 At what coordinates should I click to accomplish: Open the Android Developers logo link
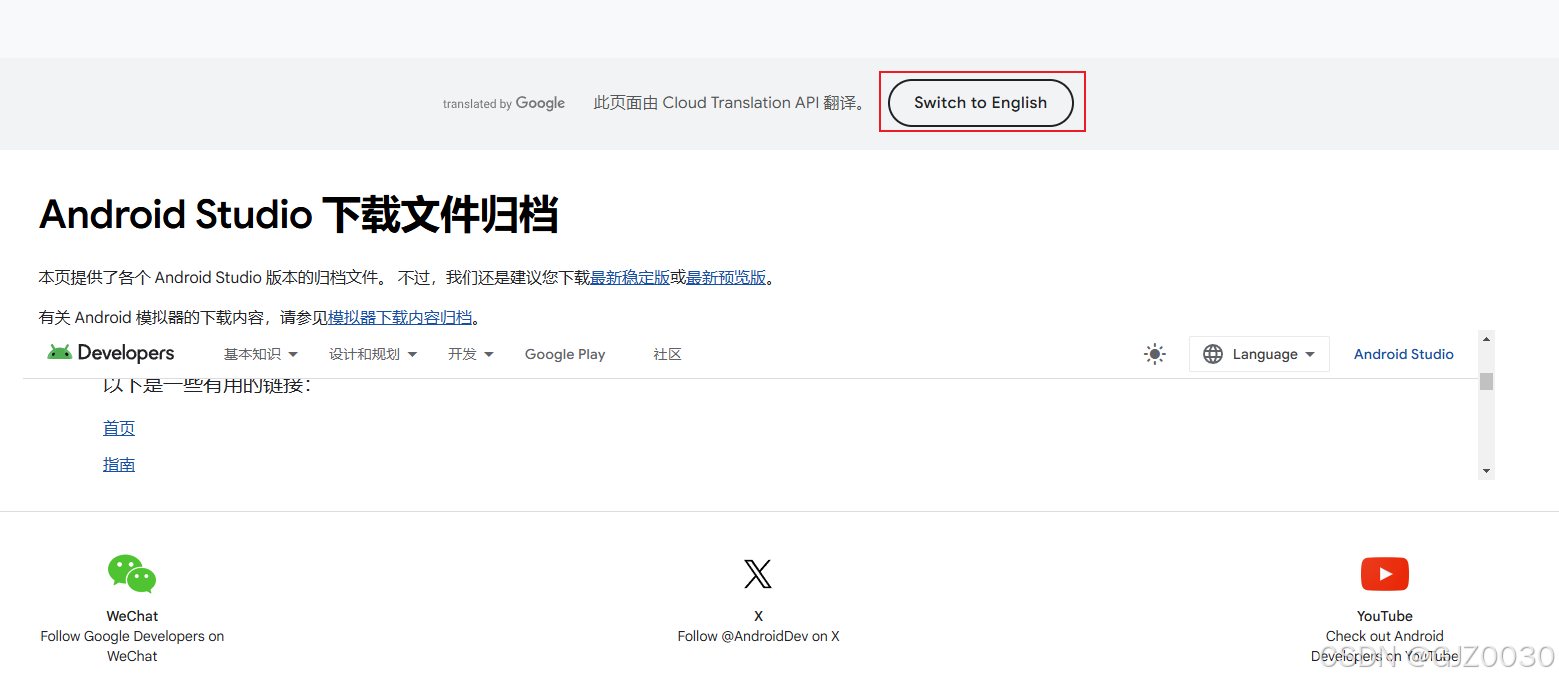tap(111, 353)
